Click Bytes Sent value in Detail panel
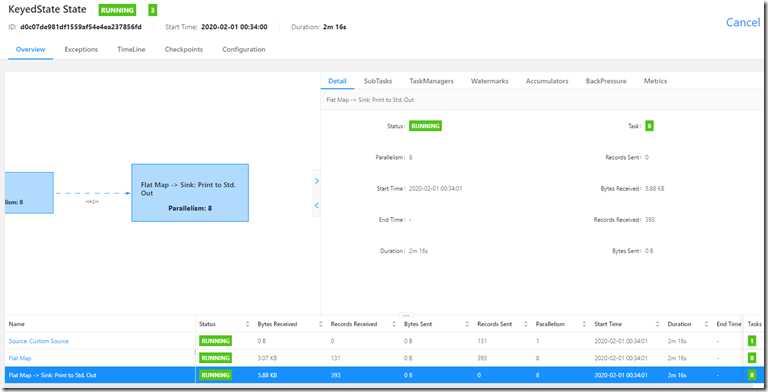The image size is (768, 392). tap(649, 251)
